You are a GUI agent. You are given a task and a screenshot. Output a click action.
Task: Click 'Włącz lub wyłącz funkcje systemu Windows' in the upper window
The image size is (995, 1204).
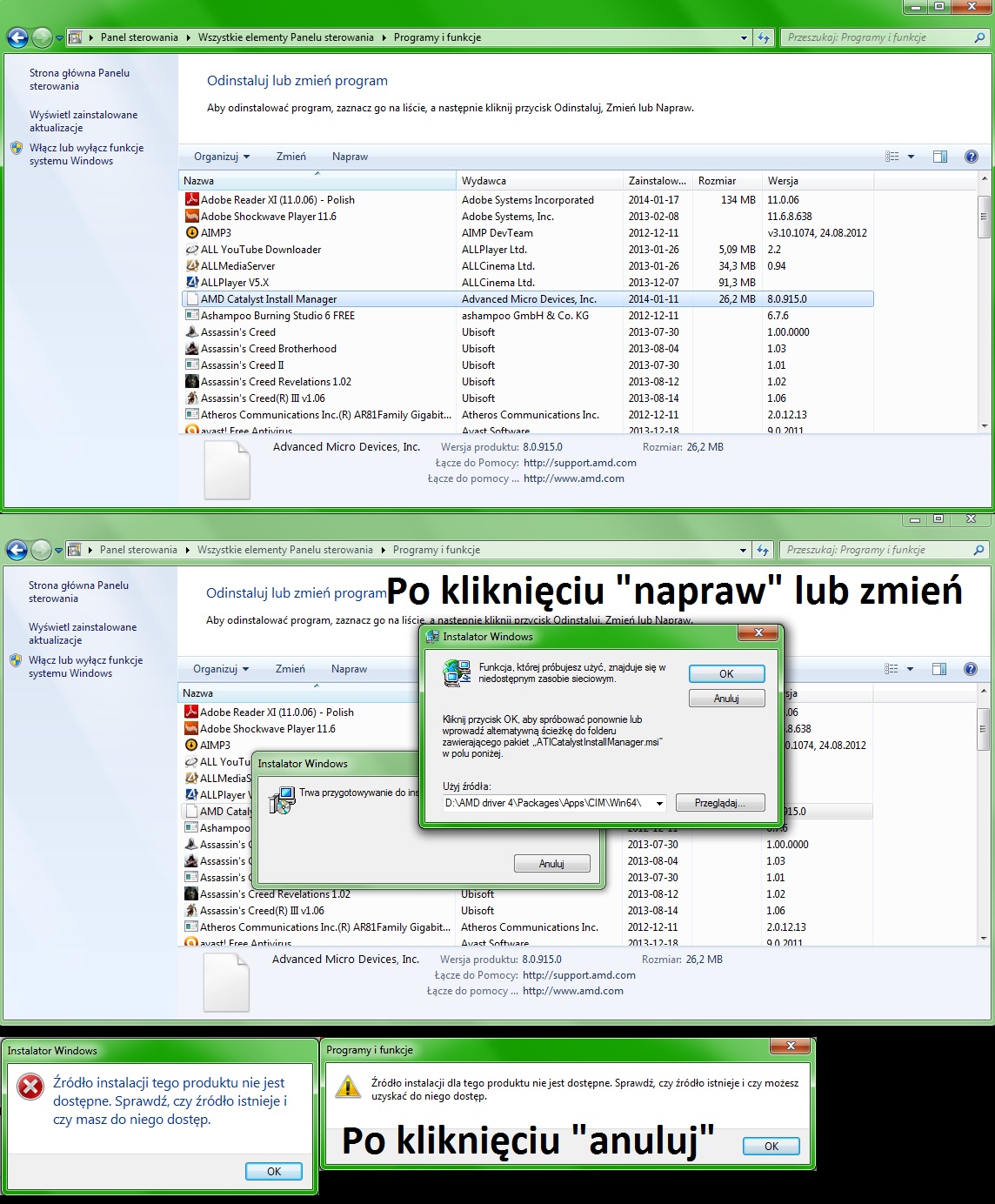coord(86,154)
